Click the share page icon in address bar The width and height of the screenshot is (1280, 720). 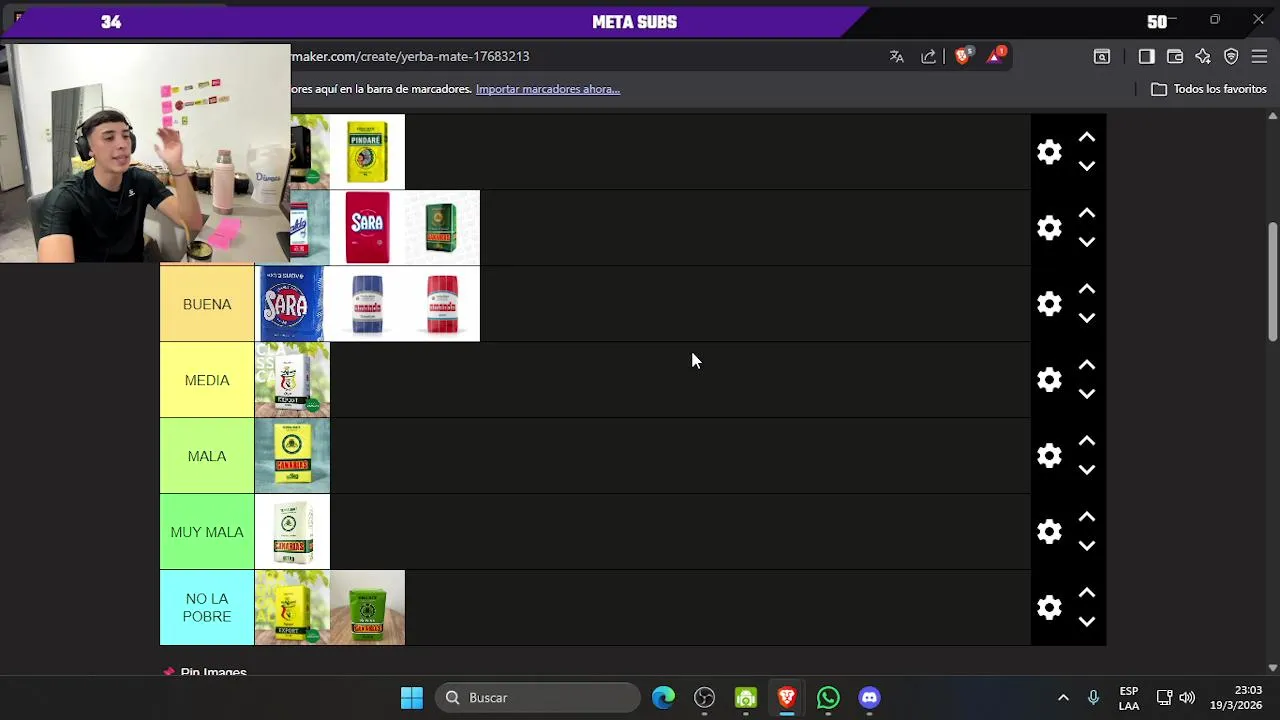[929, 57]
